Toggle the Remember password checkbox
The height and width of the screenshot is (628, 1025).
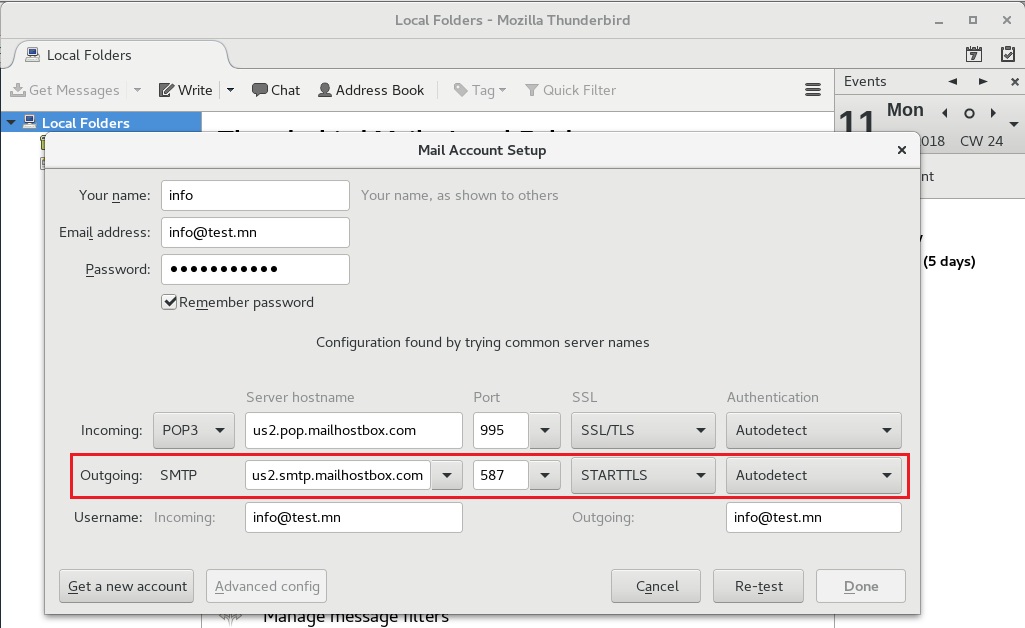tap(169, 302)
